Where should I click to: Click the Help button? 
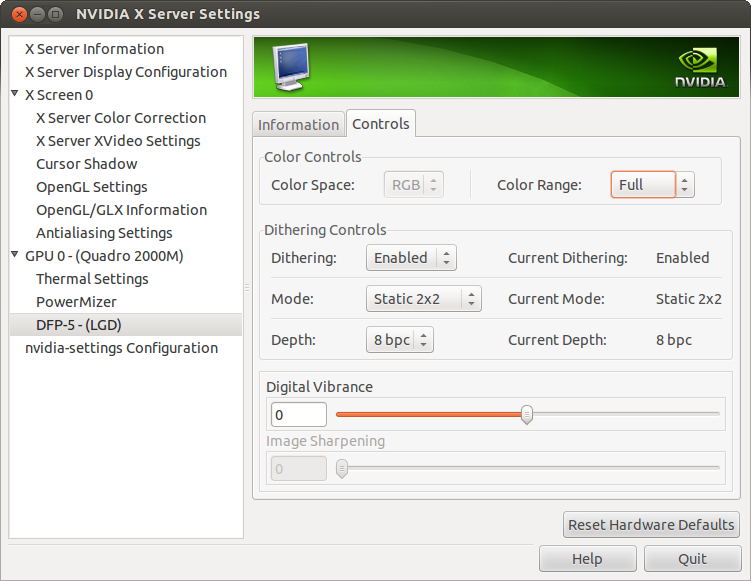[588, 558]
